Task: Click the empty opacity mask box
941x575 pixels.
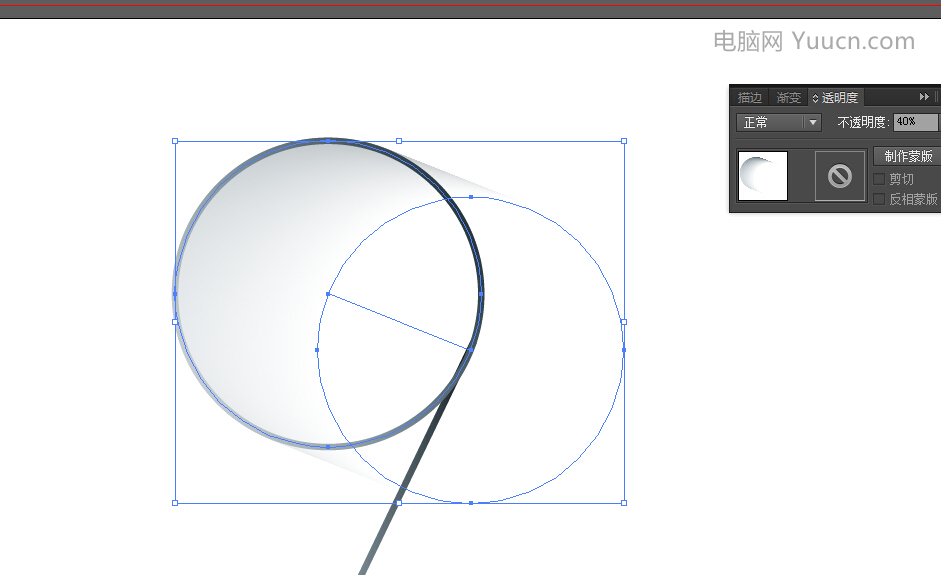Action: [840, 176]
